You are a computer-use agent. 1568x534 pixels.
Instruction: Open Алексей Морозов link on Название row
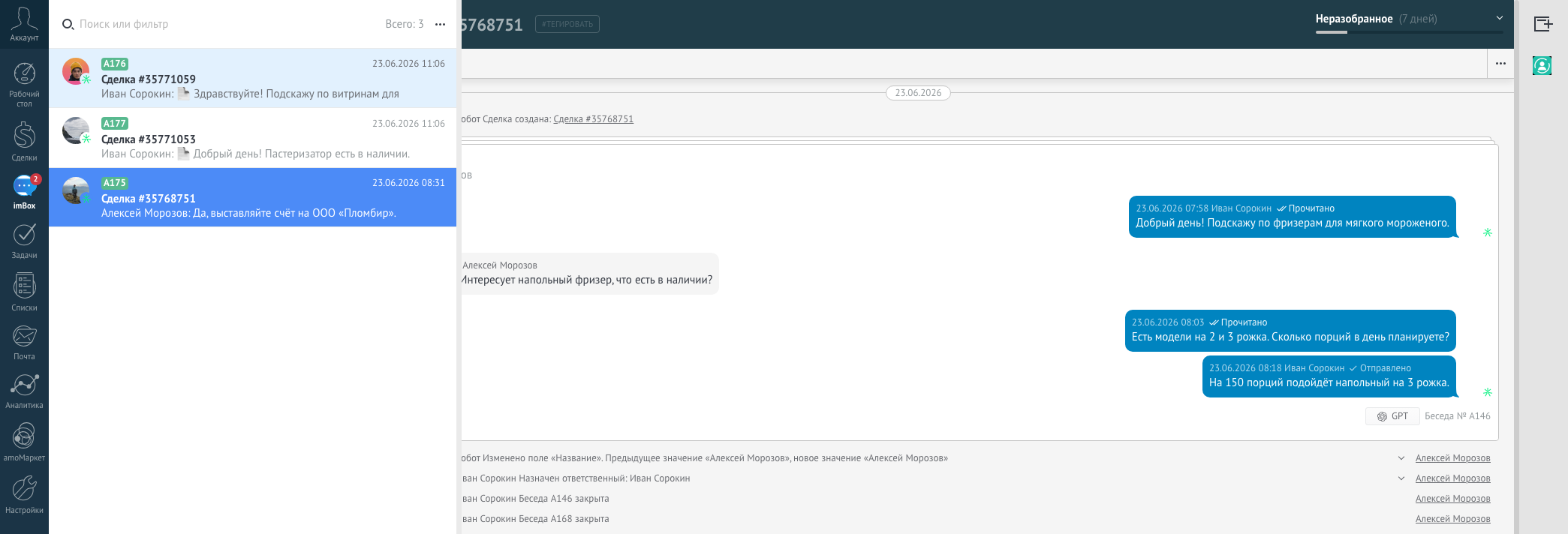[x=1452, y=458]
